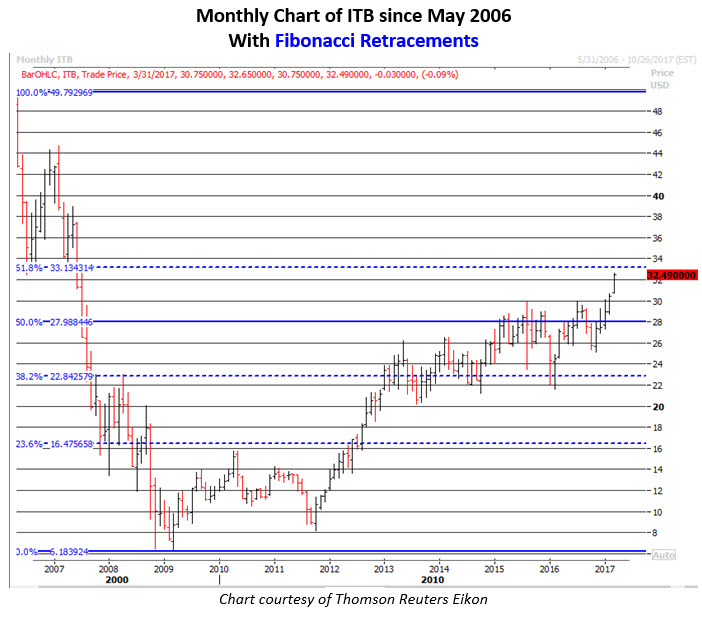Click the 28 price axis label
The height and width of the screenshot is (619, 702).
(x=657, y=322)
